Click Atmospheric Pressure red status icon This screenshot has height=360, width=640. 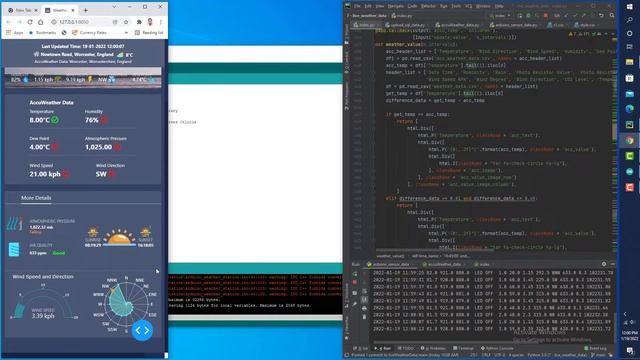click(117, 147)
